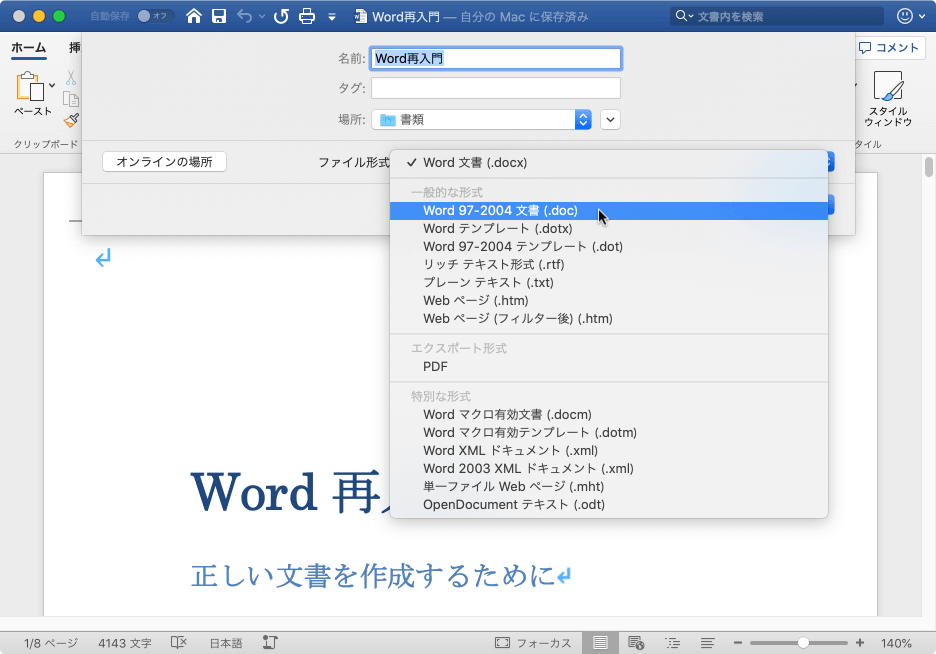
Task: Click the 4143 文字 word count
Action: pos(125,643)
